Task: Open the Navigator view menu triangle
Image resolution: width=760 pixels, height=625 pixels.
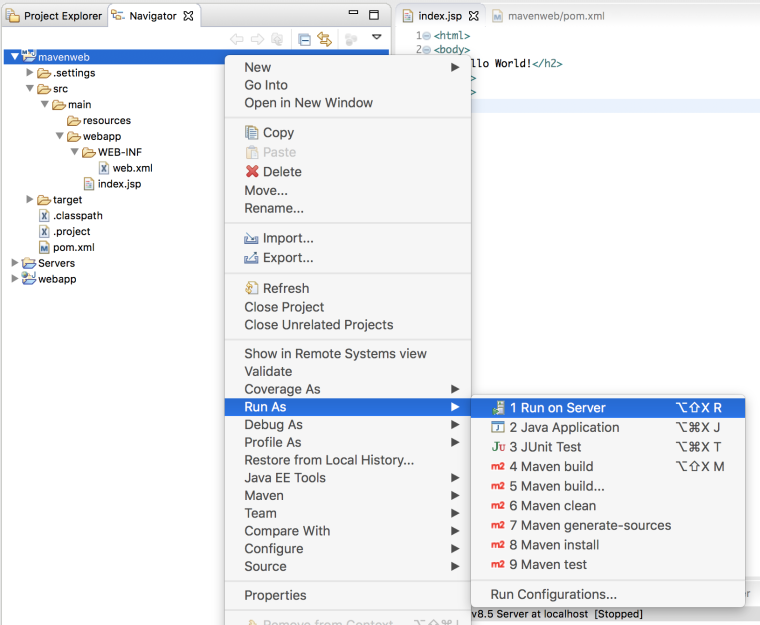Action: (377, 37)
